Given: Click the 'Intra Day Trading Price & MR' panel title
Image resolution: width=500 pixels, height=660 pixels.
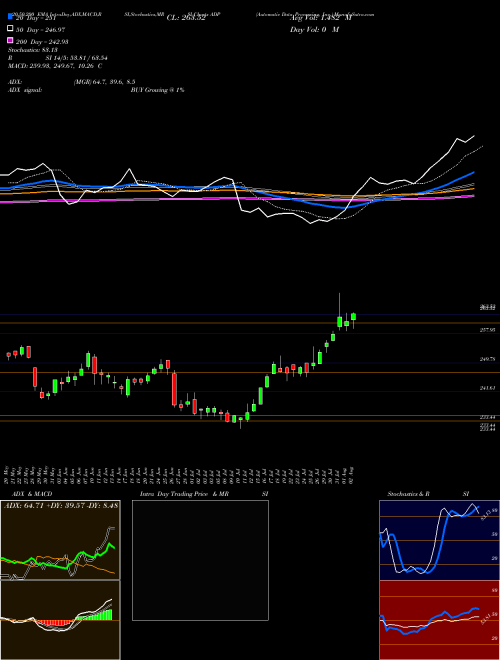Looking at the screenshot, I should coord(184,494).
